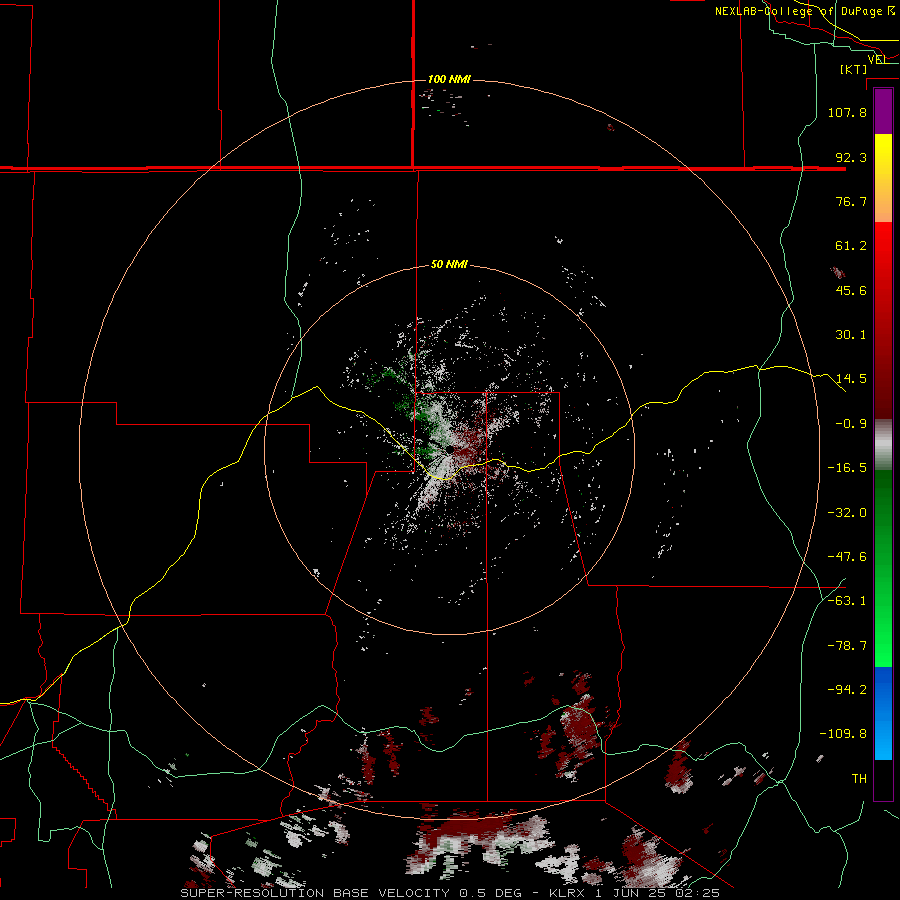
Task: Click the -94.2 velocity scale value
Action: point(847,689)
